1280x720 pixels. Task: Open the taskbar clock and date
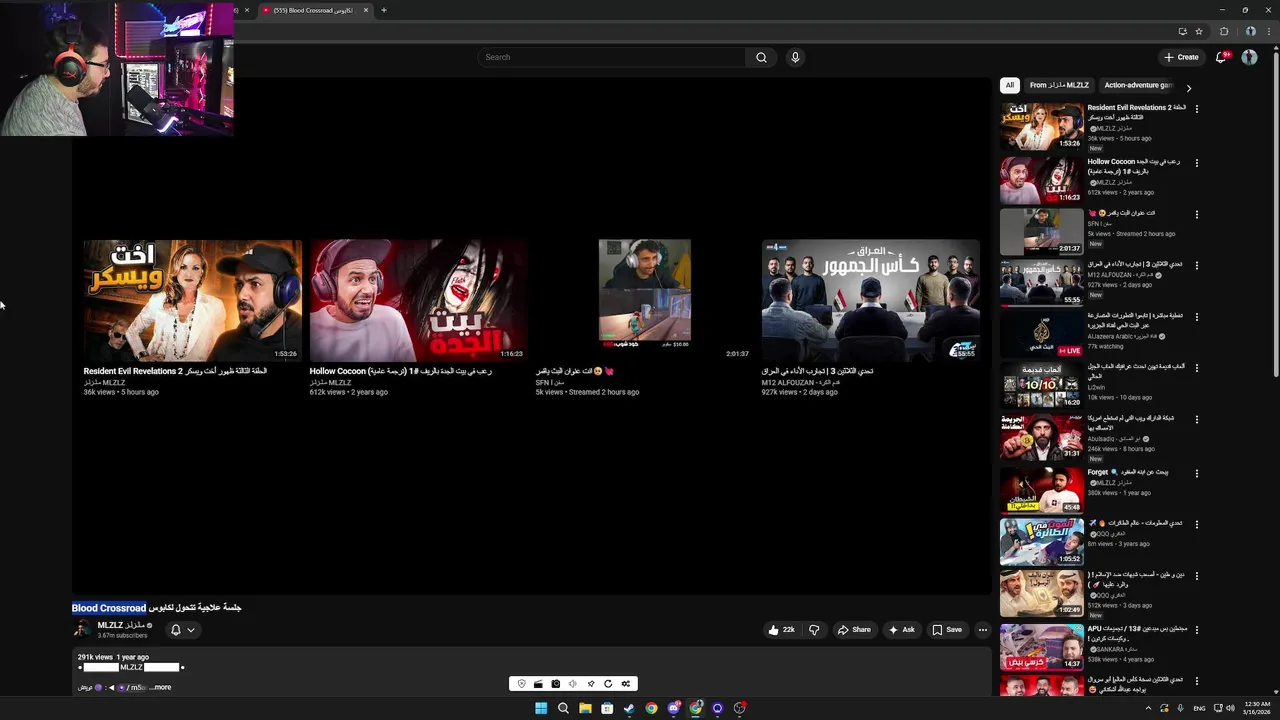point(1257,708)
